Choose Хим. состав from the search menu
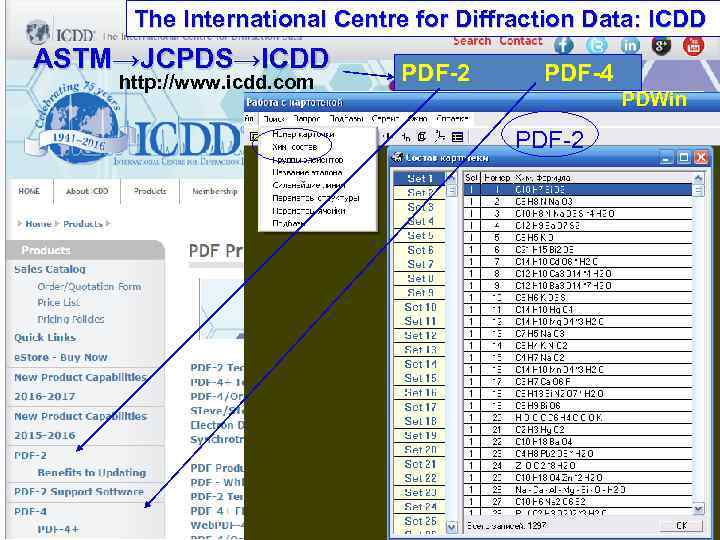Viewport: 720px width, 540px height. 294,147
